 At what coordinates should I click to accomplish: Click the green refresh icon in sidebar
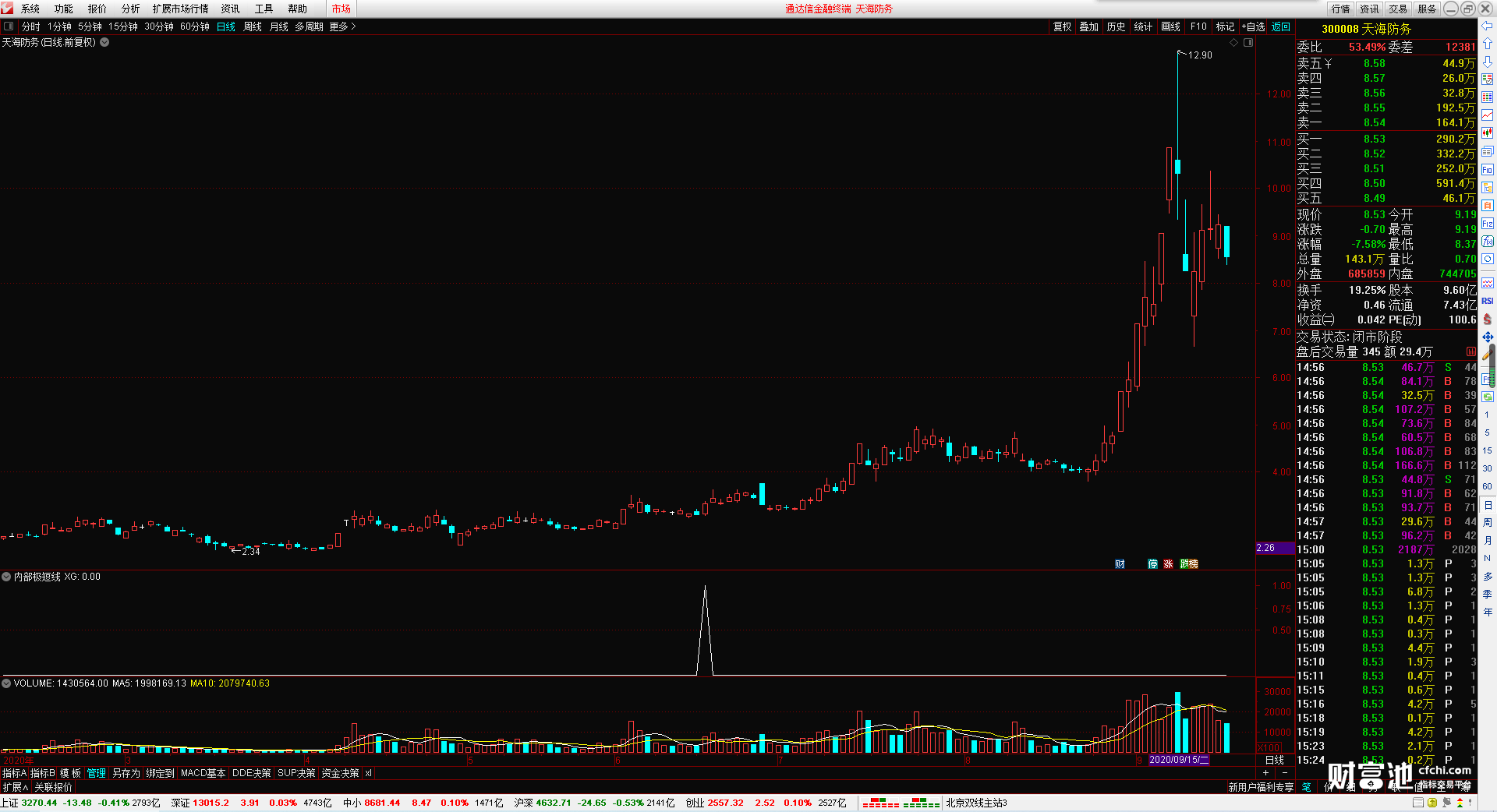[x=1488, y=397]
